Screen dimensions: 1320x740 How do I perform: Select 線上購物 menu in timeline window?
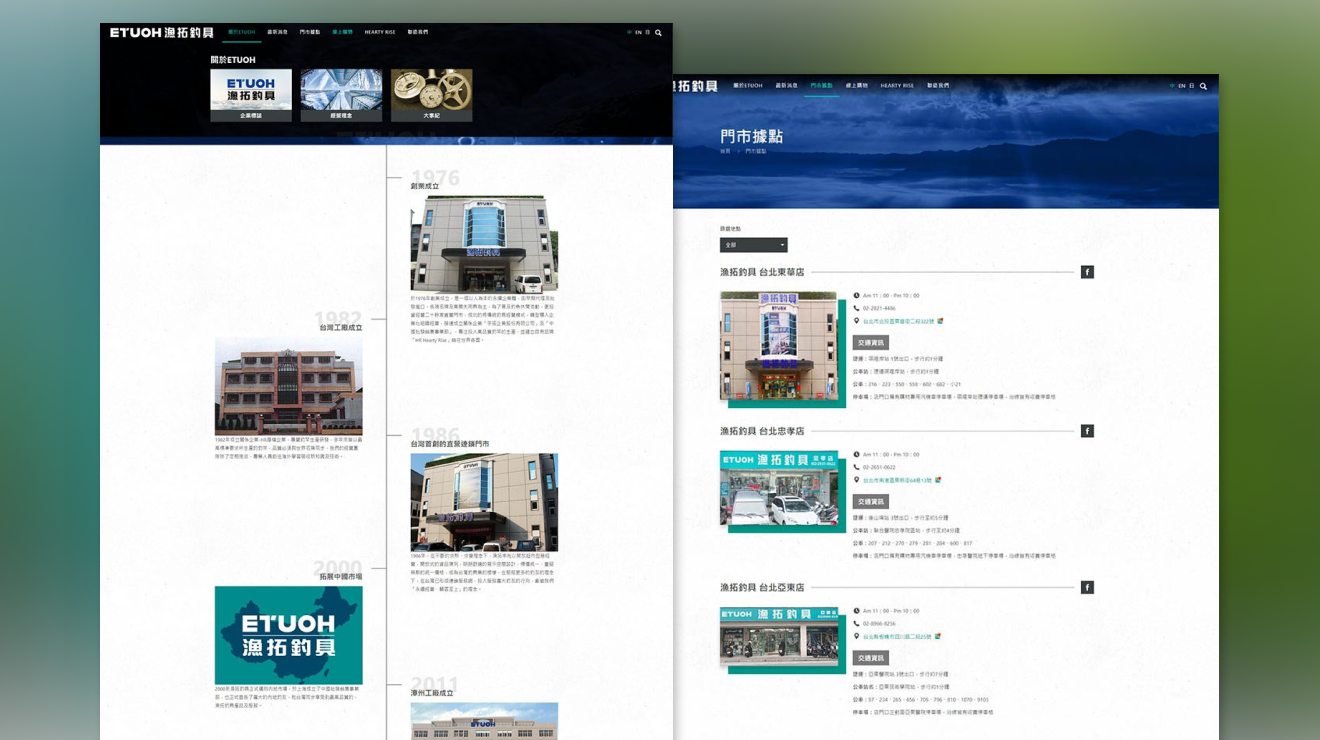point(342,32)
